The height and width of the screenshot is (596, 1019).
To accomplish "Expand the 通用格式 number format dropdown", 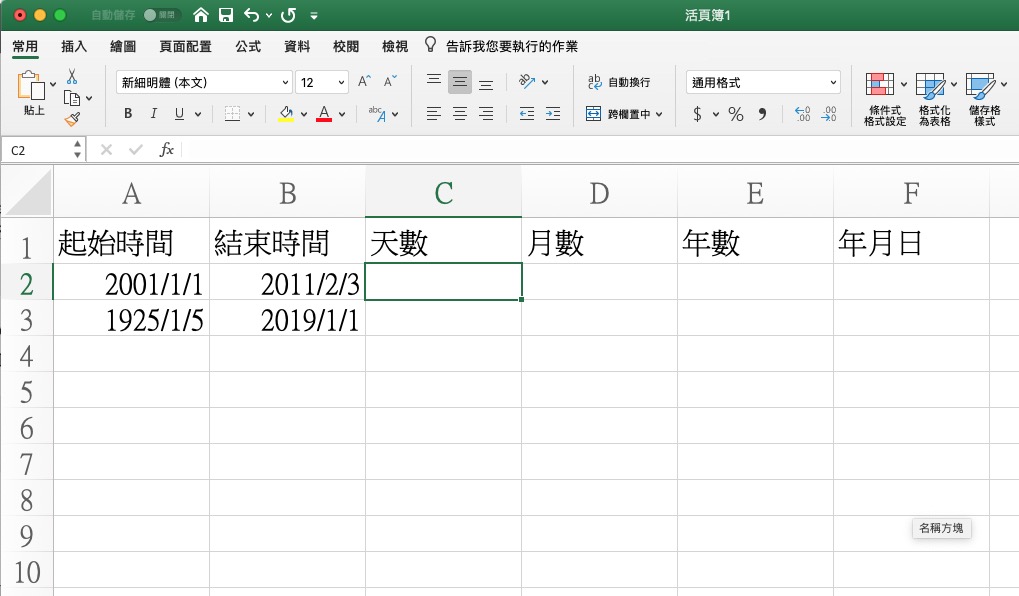I will [x=832, y=83].
